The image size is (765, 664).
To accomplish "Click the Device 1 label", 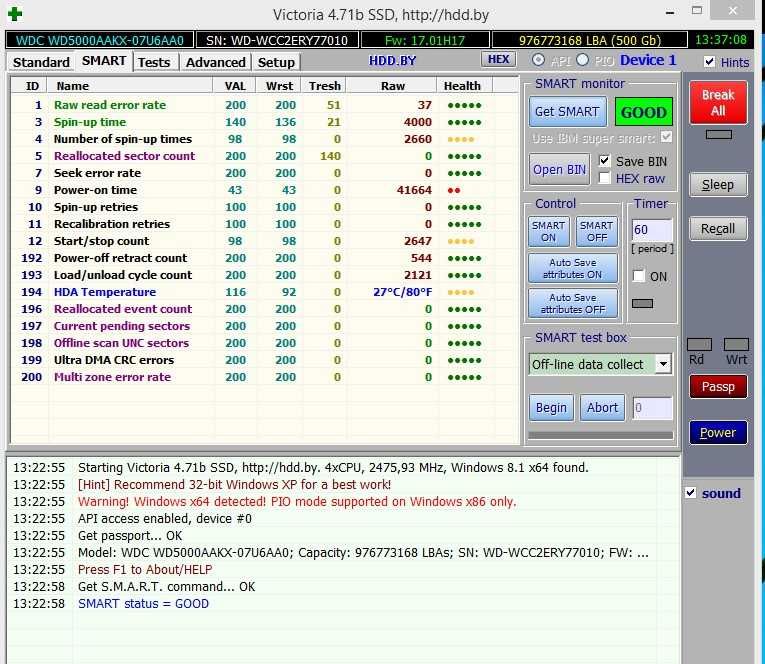I will pyautogui.click(x=648, y=60).
